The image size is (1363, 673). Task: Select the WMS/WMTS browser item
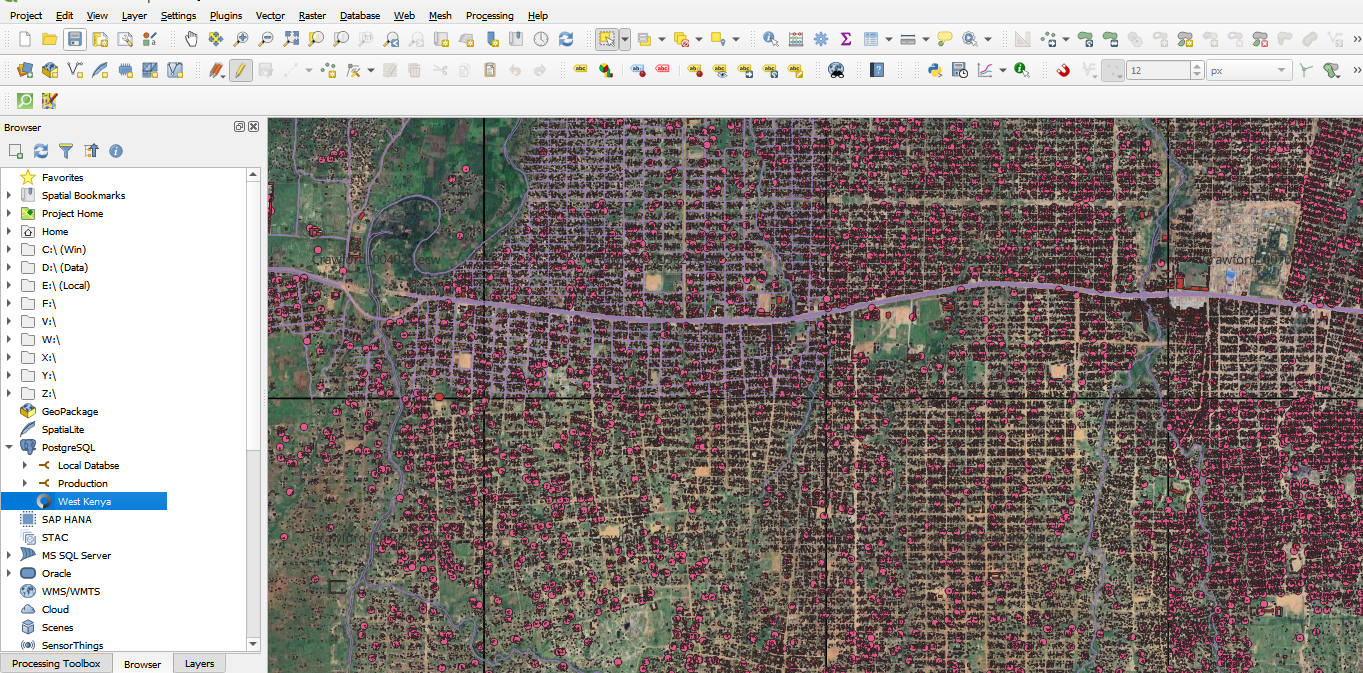70,592
